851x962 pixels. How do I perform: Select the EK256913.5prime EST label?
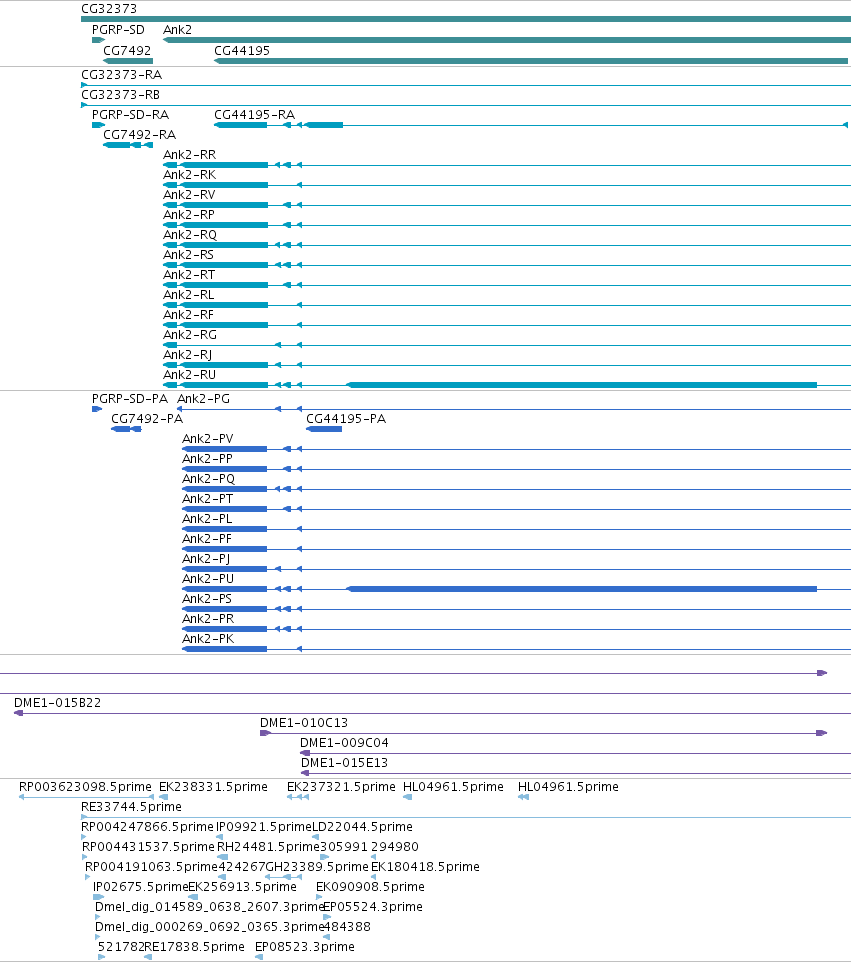pyautogui.click(x=242, y=887)
